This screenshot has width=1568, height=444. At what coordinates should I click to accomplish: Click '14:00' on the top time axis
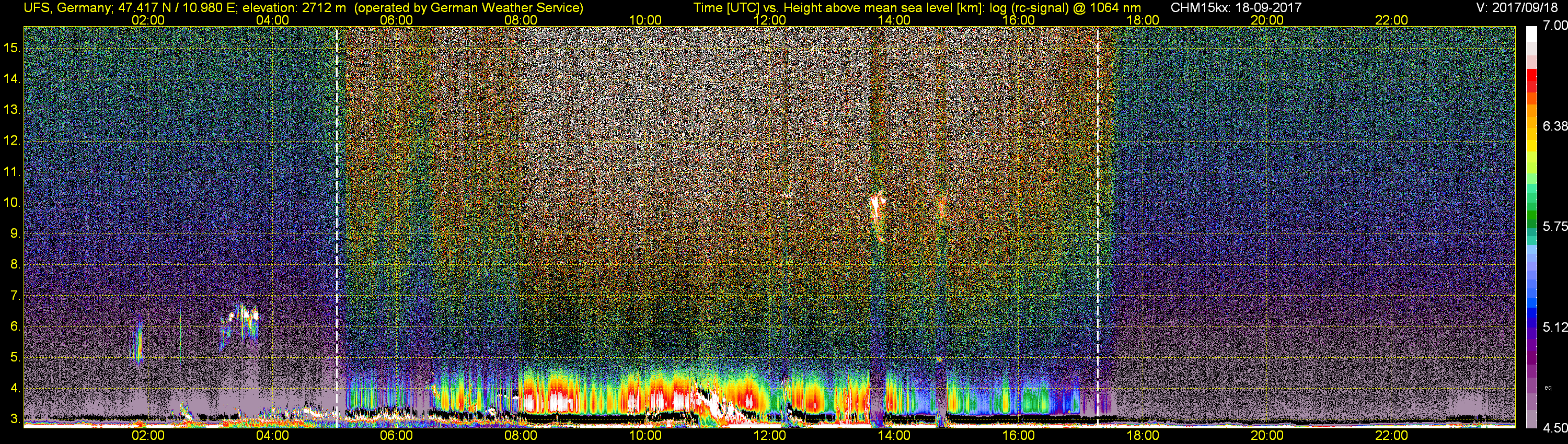coord(894,20)
